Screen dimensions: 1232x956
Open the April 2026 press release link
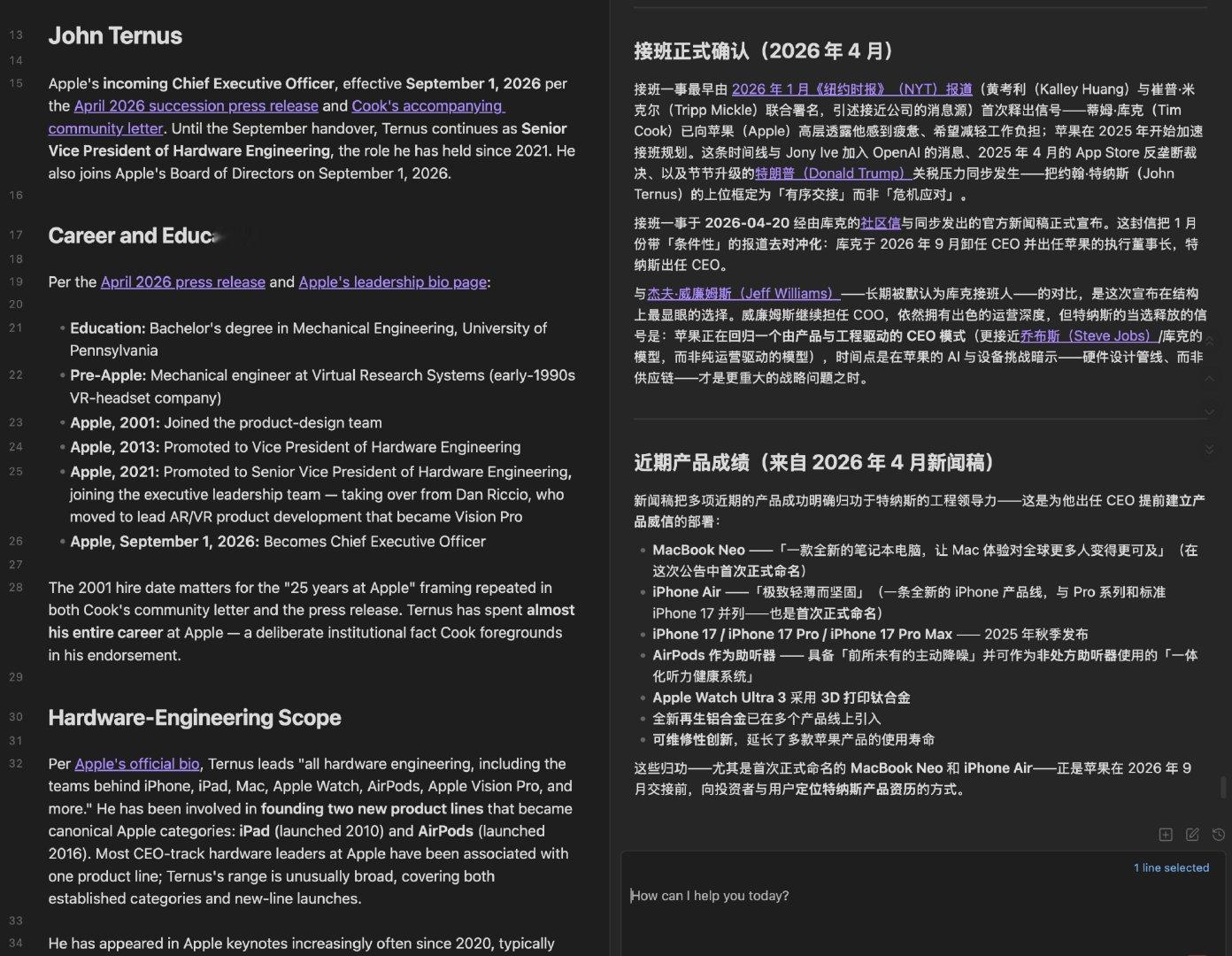(x=182, y=281)
